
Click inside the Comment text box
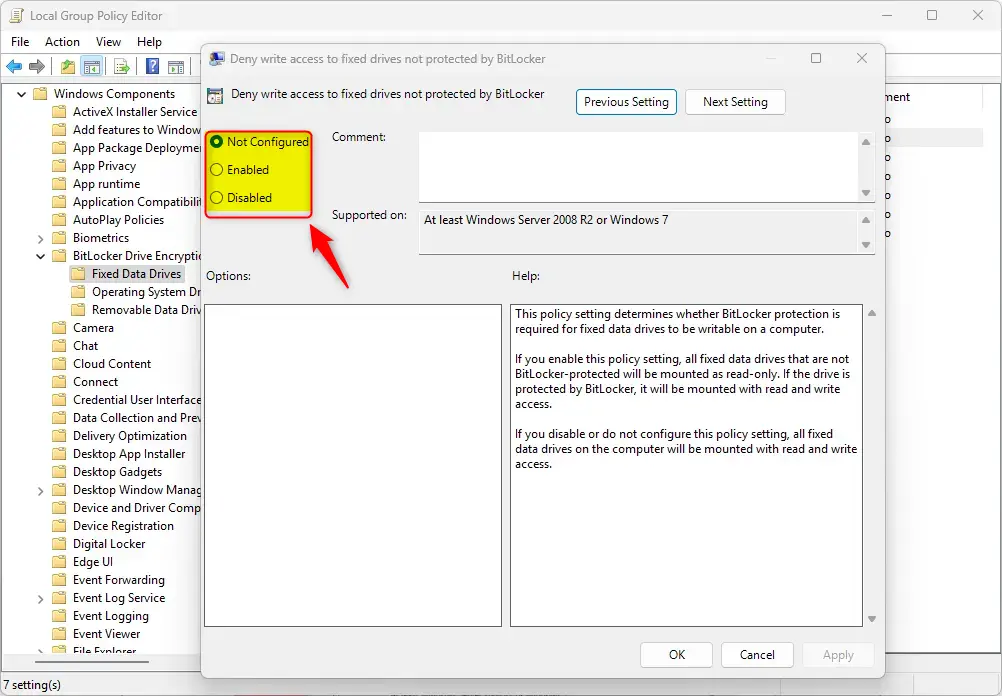639,167
